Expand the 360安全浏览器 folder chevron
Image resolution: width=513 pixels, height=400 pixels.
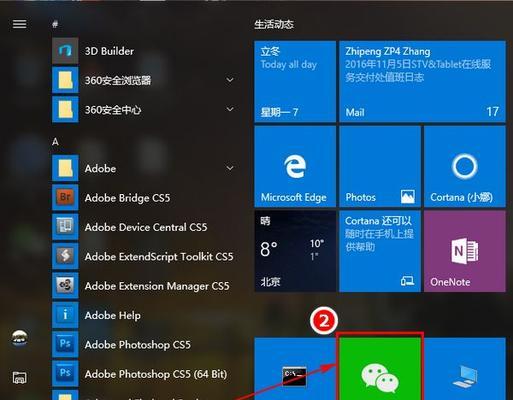point(230,80)
